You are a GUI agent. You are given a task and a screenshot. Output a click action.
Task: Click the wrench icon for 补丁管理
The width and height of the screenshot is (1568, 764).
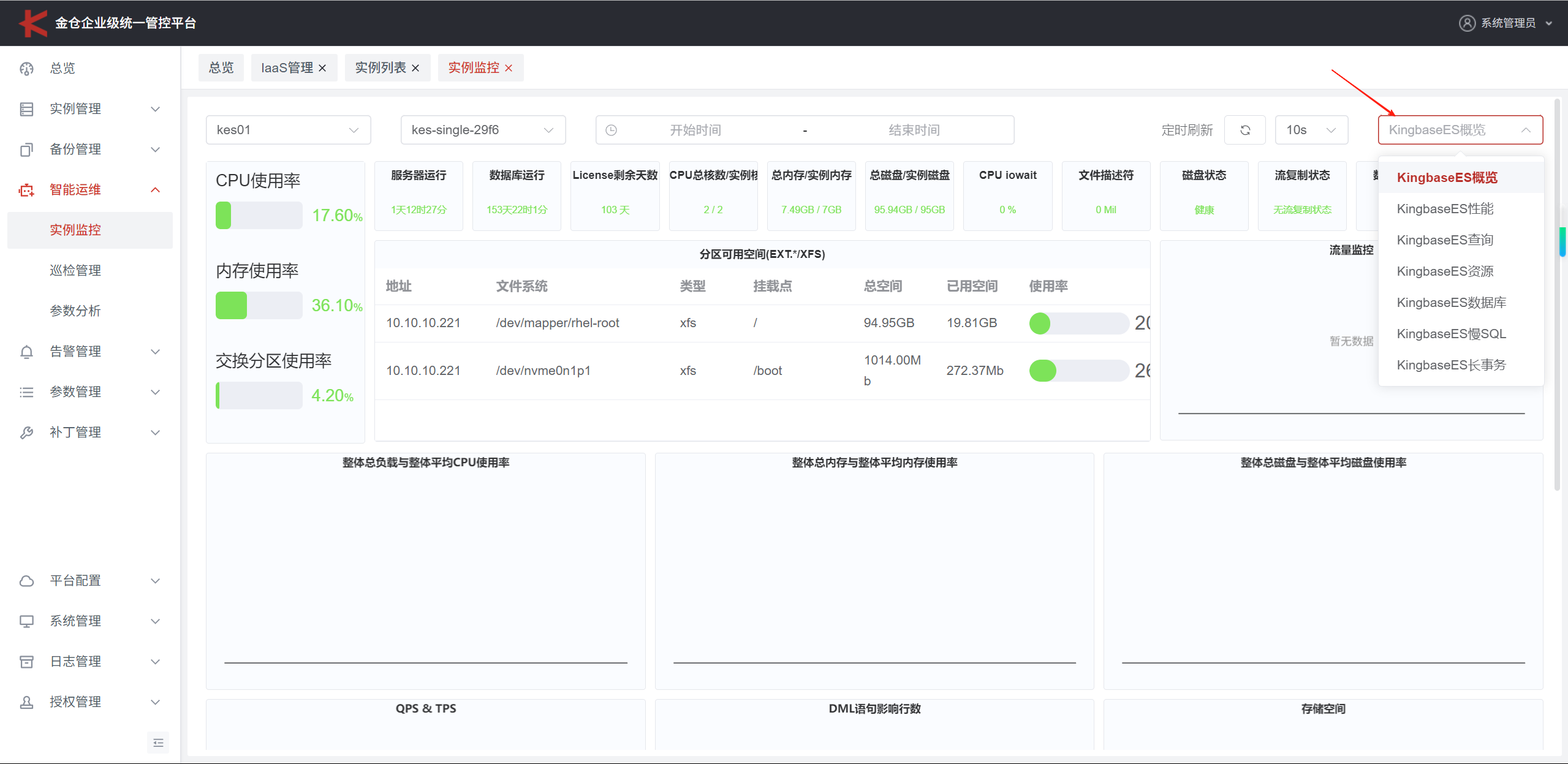point(26,433)
